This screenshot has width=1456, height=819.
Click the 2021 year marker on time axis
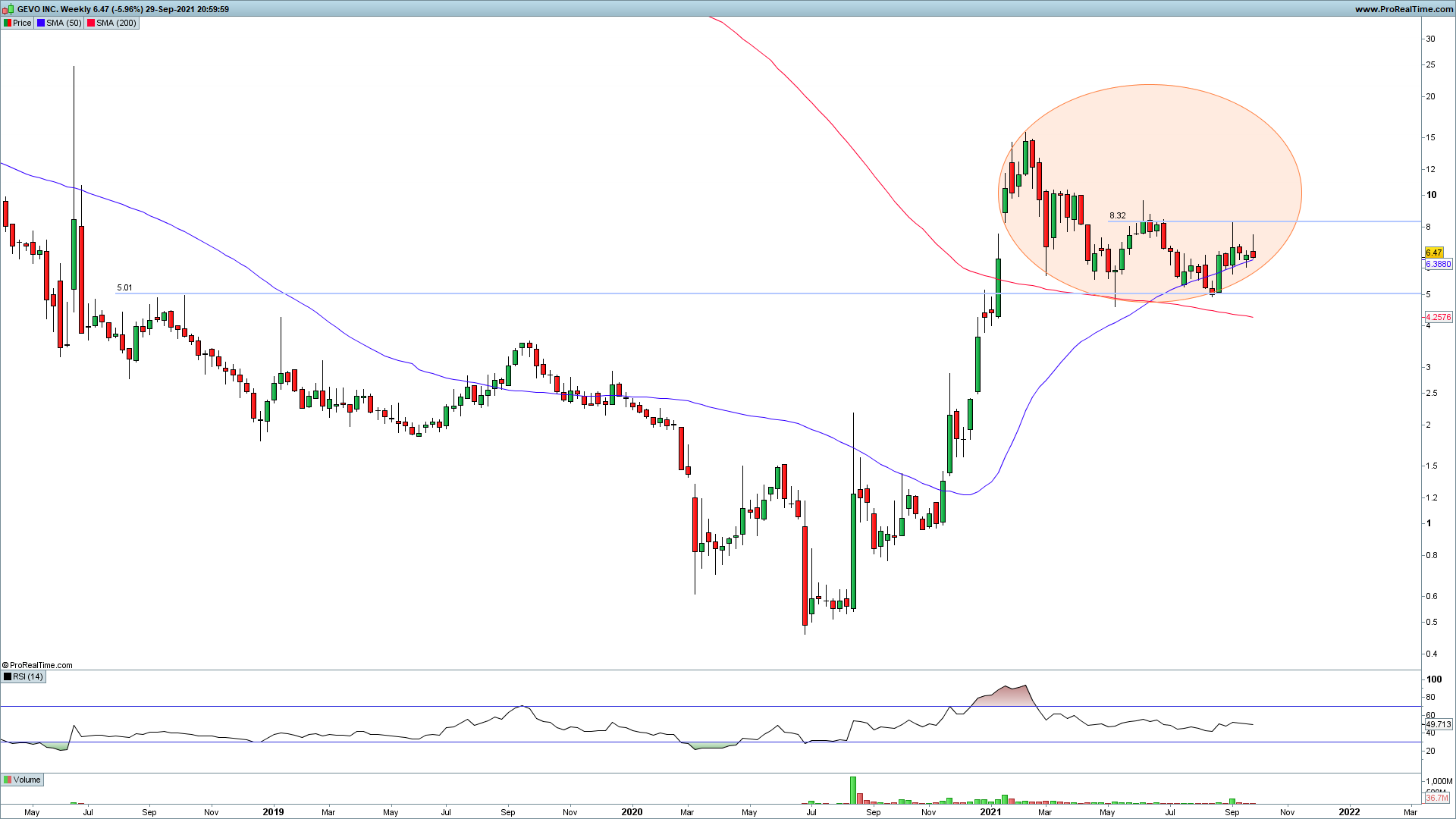coord(990,811)
